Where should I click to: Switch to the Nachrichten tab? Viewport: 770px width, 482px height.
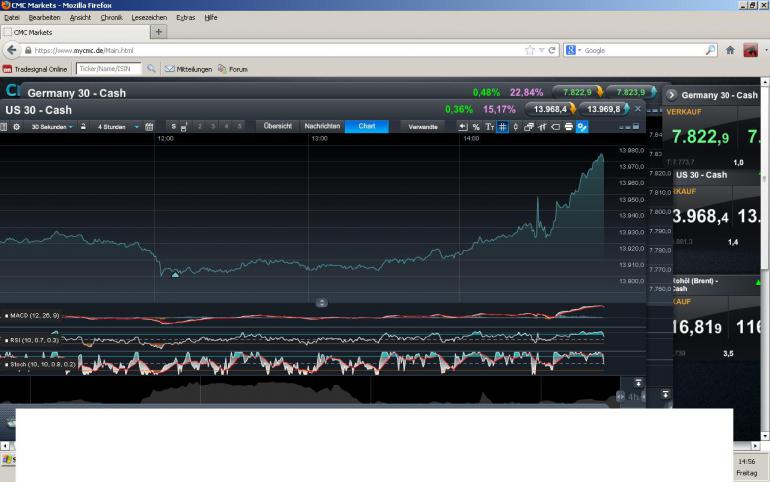coord(322,126)
